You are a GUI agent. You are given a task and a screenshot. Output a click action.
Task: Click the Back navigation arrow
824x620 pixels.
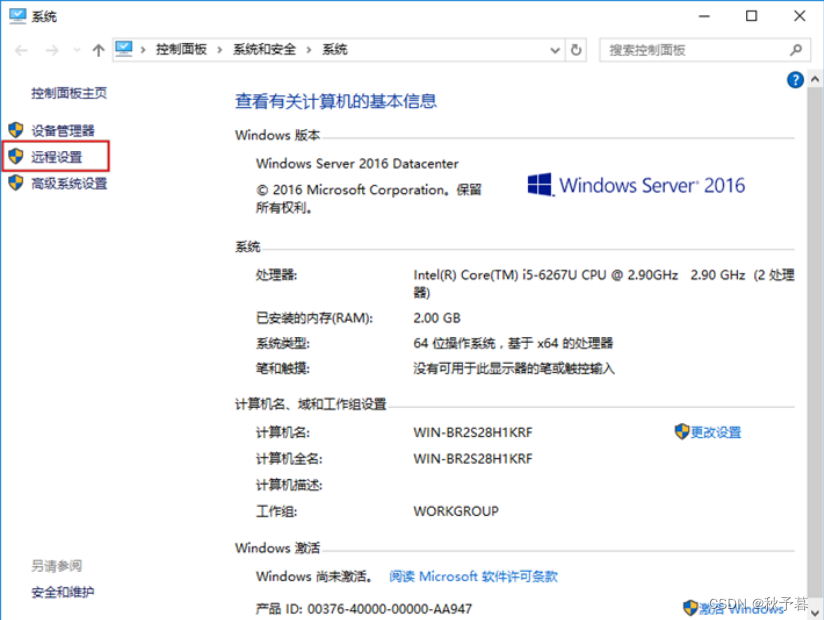pyautogui.click(x=21, y=50)
